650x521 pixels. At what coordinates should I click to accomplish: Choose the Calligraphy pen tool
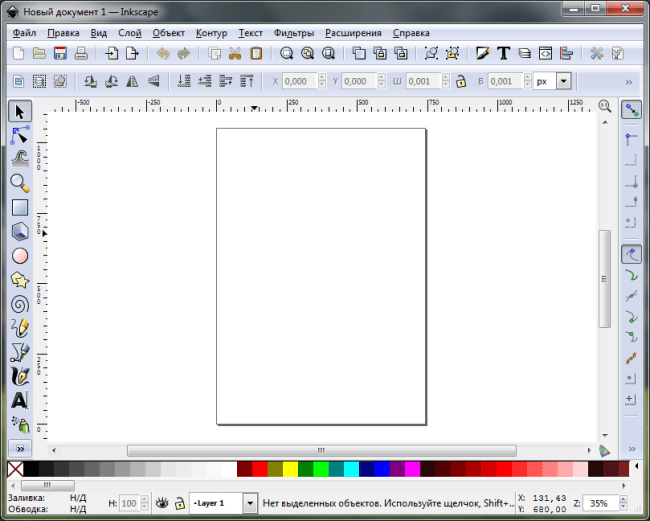[x=19, y=376]
